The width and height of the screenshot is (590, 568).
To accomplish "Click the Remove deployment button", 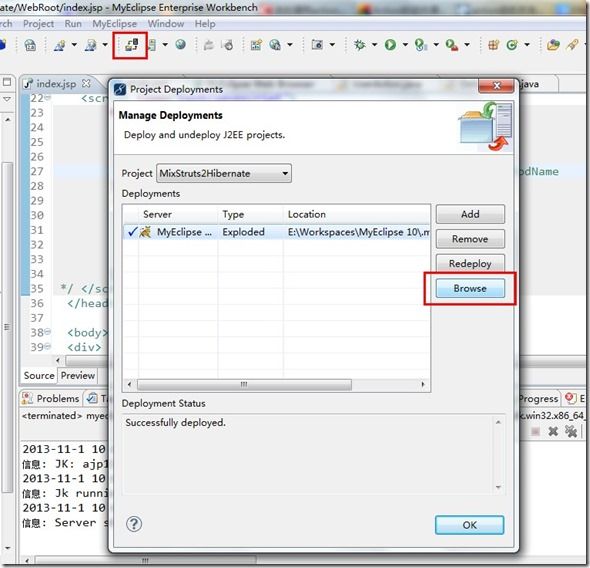I will (x=470, y=239).
